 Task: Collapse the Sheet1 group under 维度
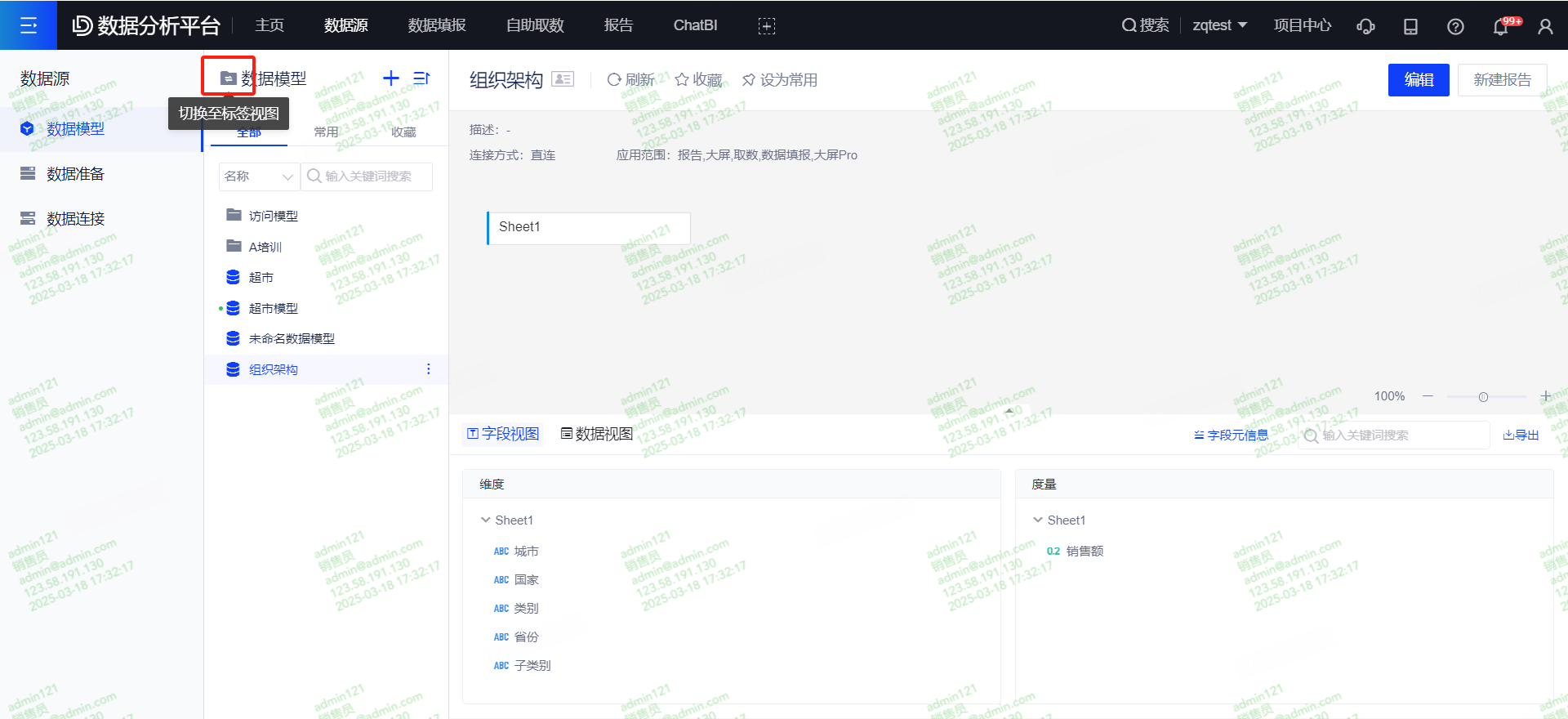[486, 520]
